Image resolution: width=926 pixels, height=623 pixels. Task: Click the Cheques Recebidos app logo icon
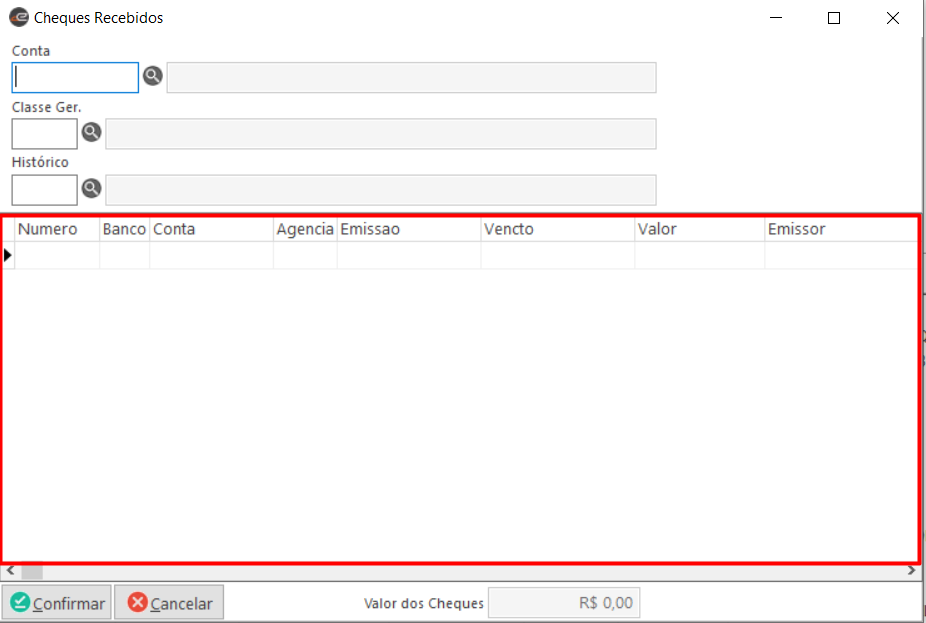tap(18, 17)
